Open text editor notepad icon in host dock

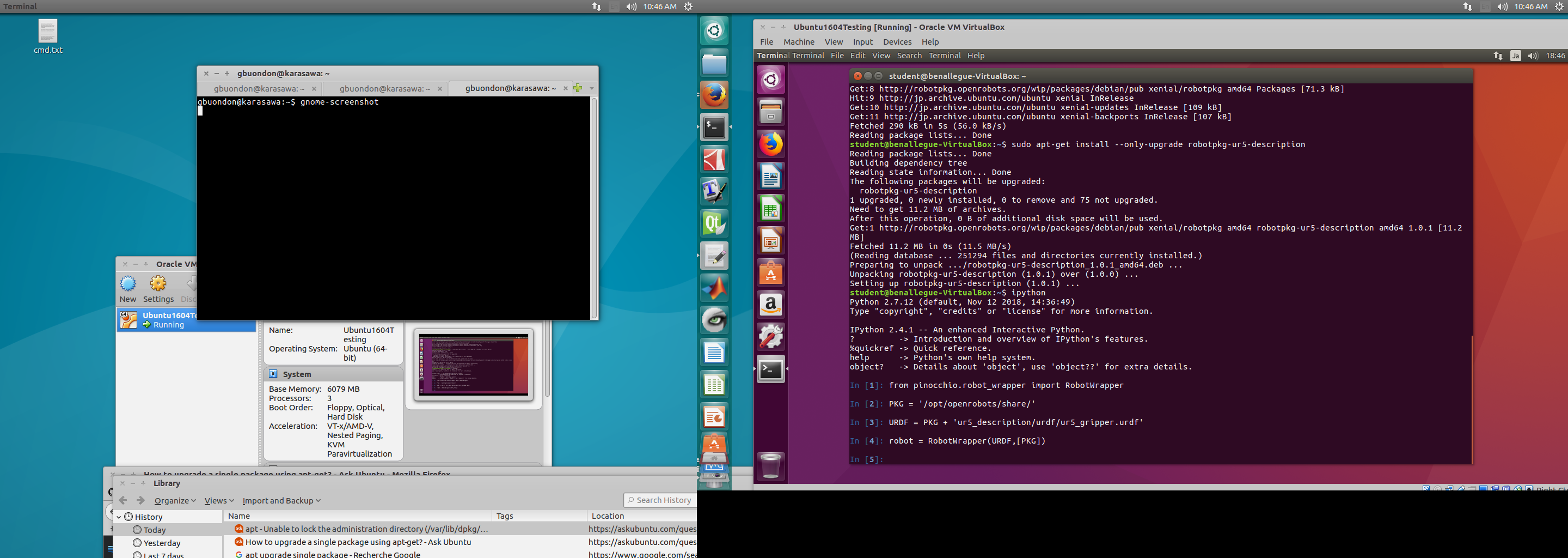coord(715,256)
